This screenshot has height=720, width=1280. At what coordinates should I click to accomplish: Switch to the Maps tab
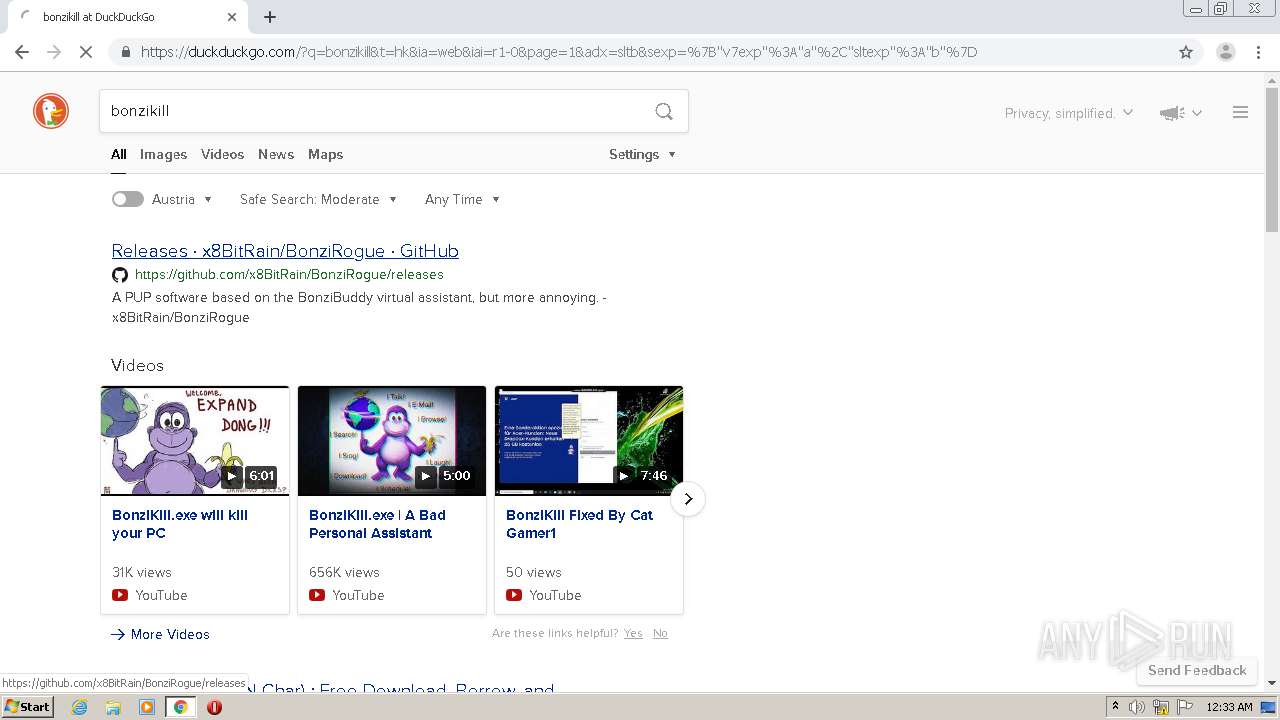pos(325,154)
